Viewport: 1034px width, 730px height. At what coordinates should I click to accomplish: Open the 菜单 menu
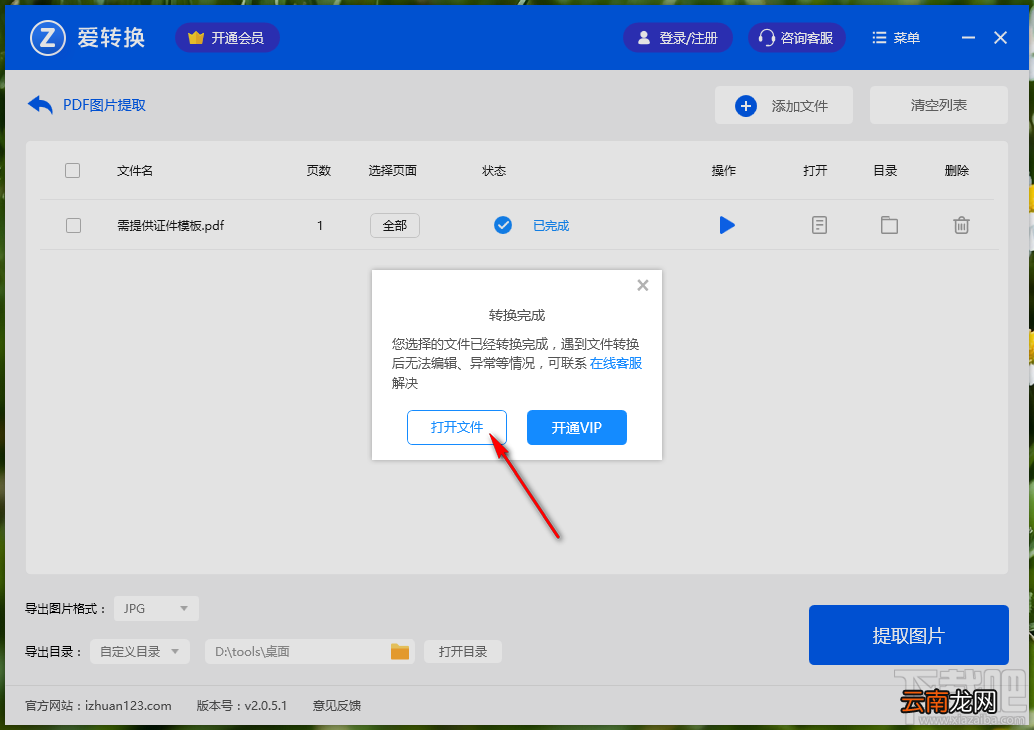896,38
